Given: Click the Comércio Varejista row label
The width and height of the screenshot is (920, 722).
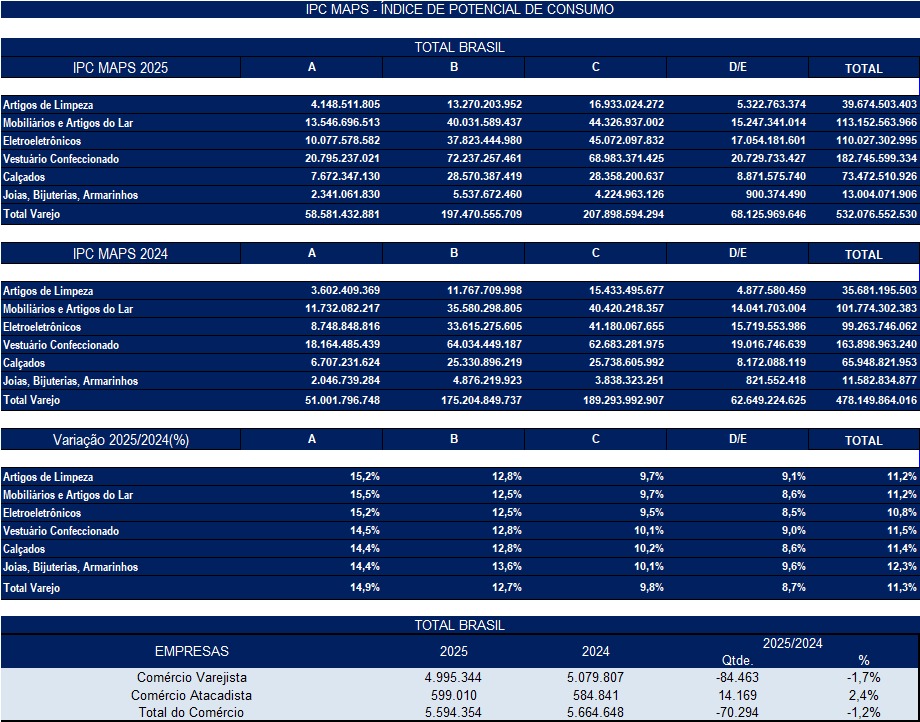Looking at the screenshot, I should click(190, 678).
